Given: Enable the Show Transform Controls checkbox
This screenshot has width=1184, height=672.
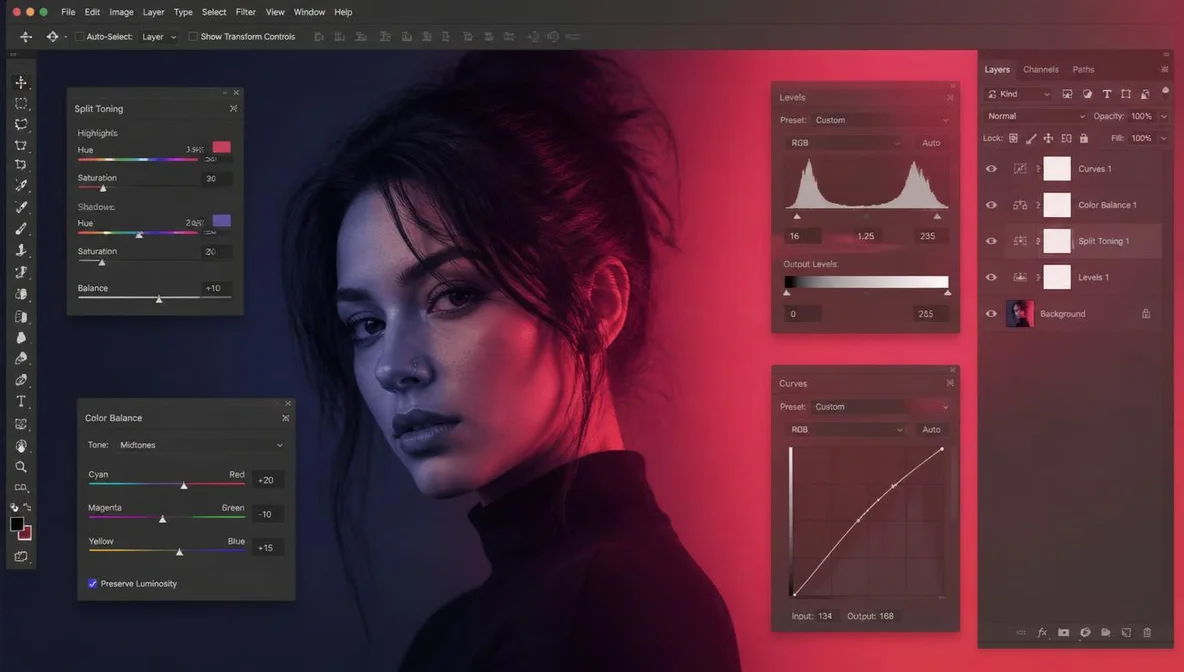Looking at the screenshot, I should point(193,36).
